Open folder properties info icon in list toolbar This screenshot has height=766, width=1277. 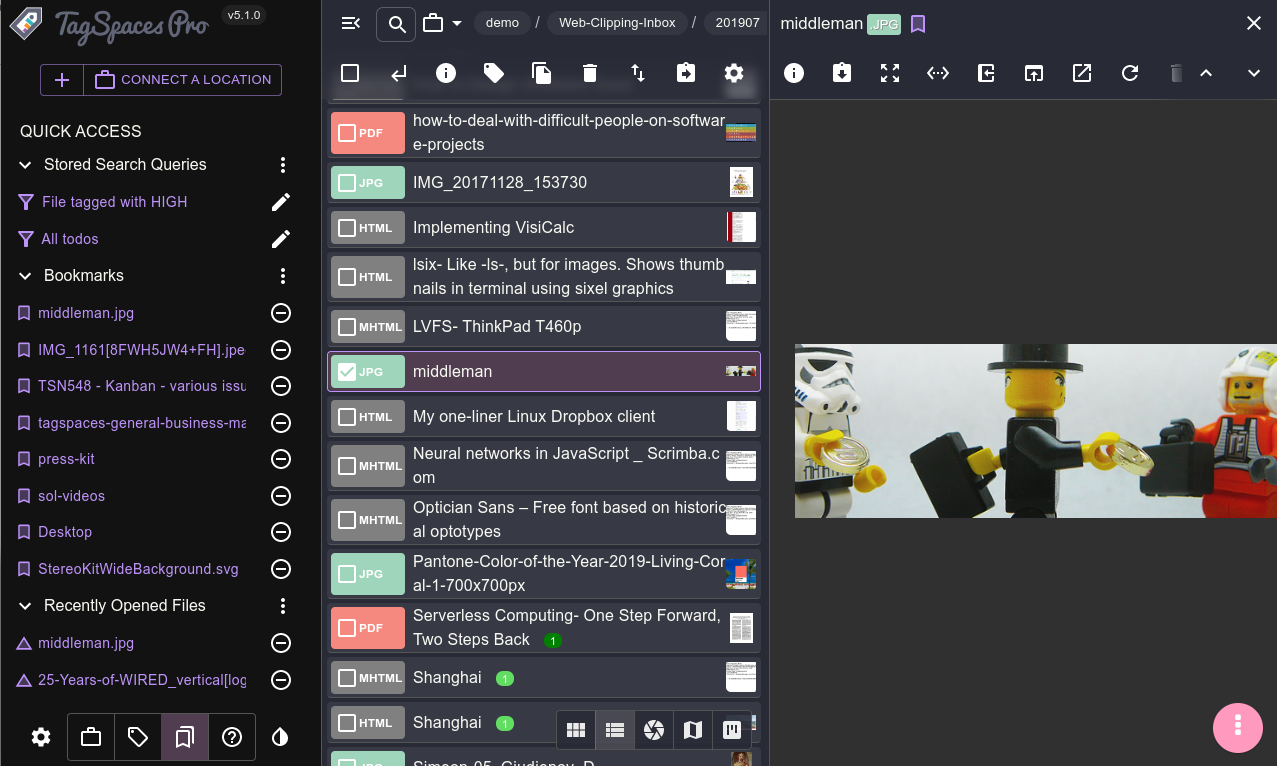click(446, 73)
